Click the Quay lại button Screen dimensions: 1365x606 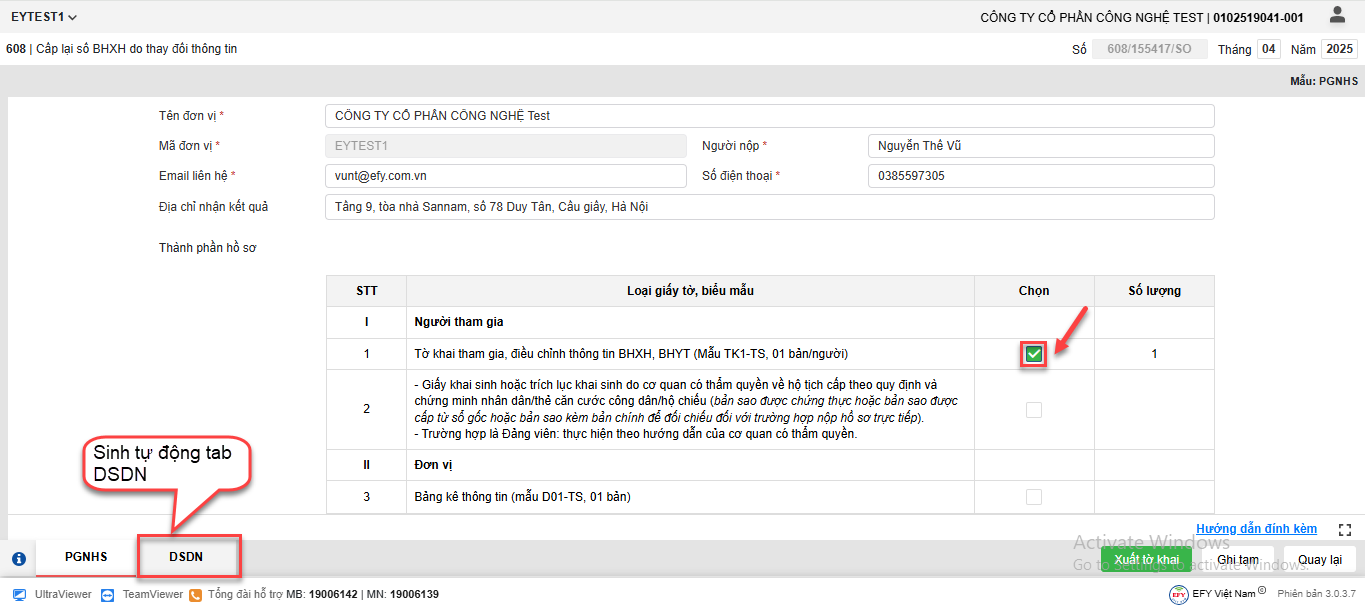coord(1319,559)
